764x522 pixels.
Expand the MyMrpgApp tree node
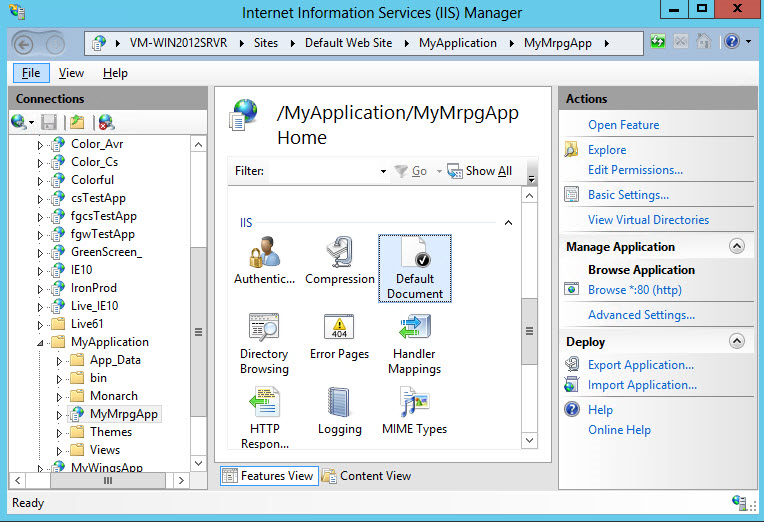(59, 415)
